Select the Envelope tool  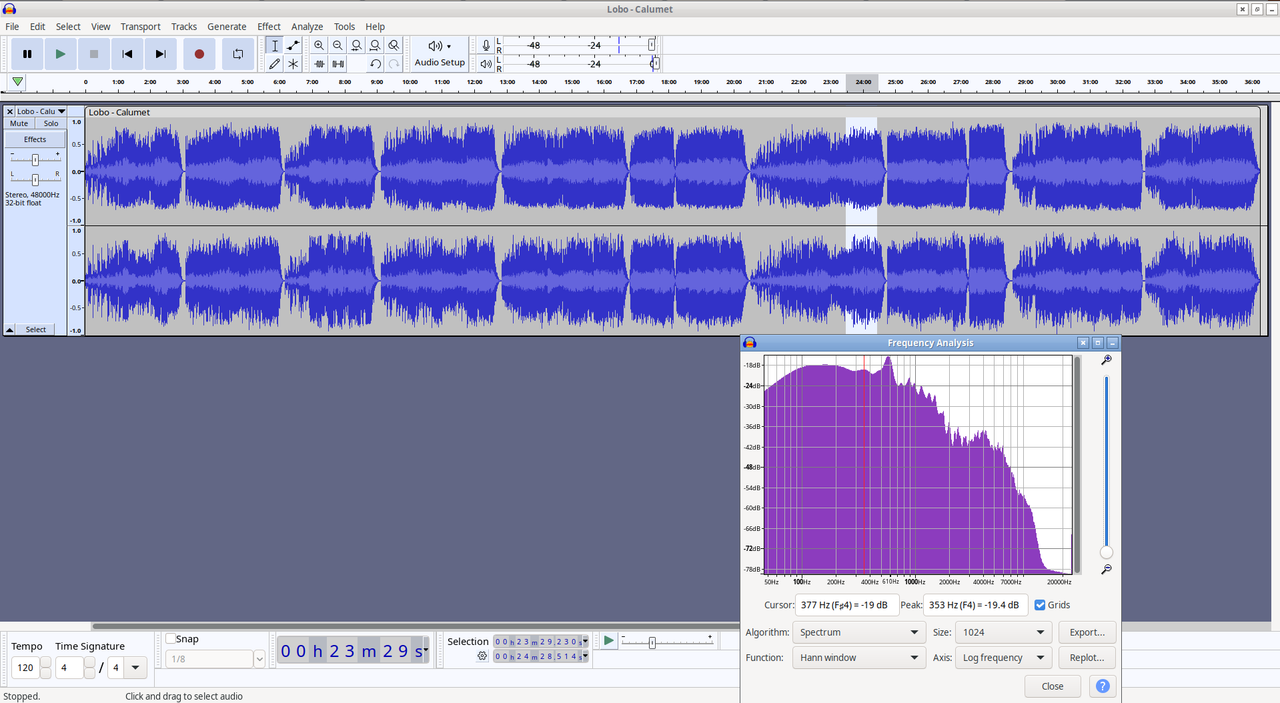click(x=293, y=45)
